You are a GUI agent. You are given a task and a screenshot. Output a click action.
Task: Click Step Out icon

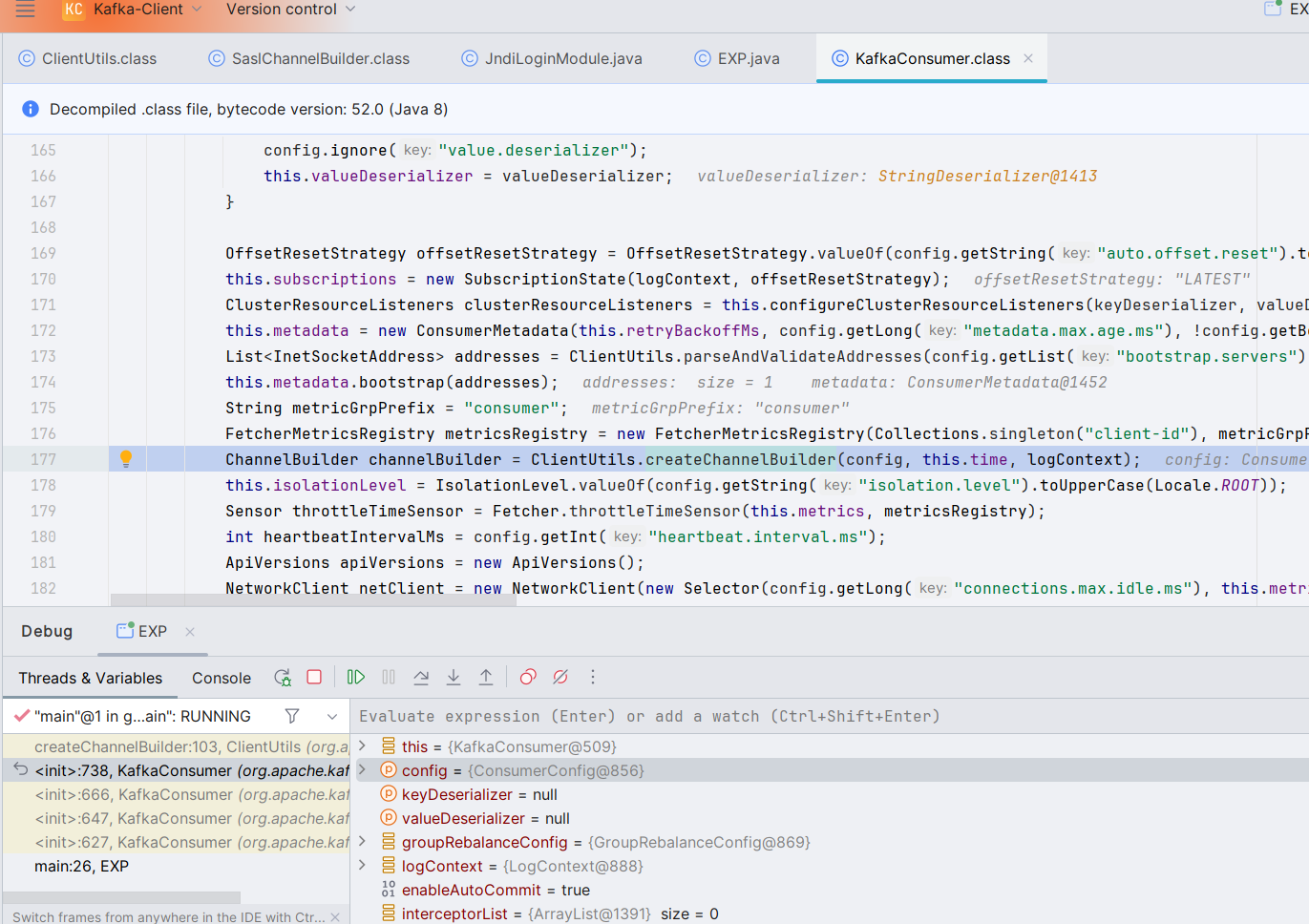pos(486,677)
